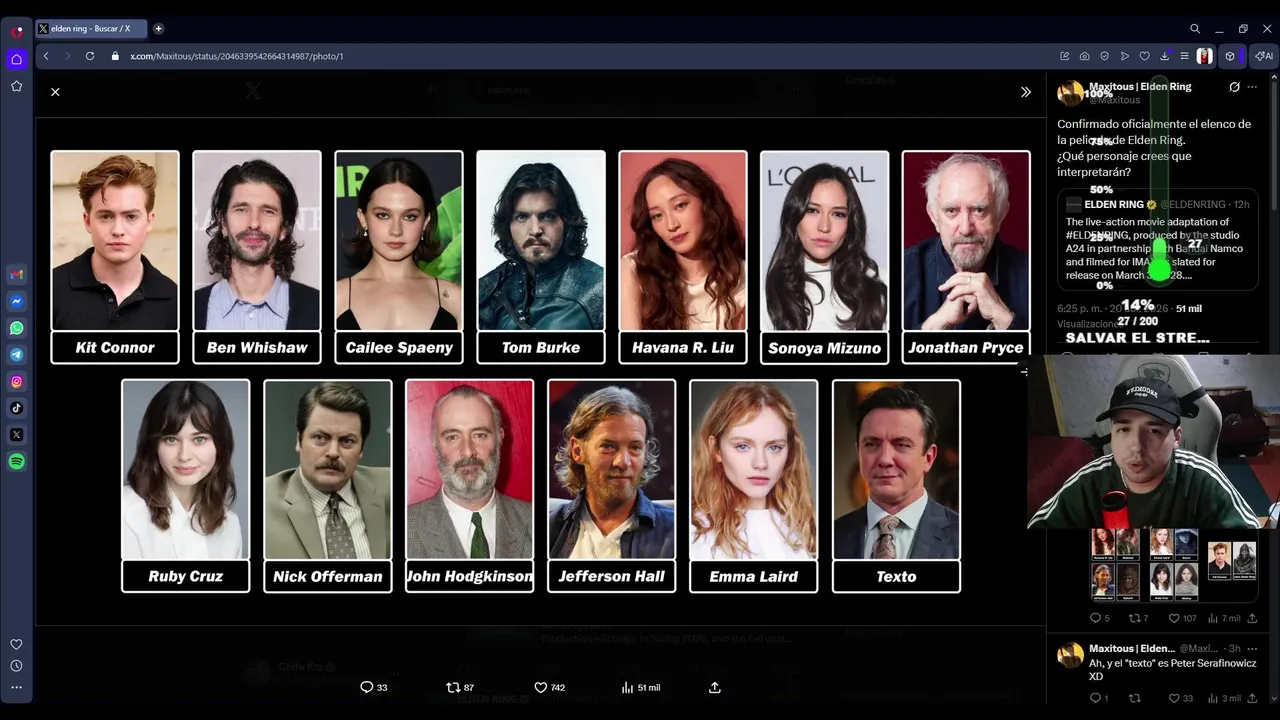Click the send/flow arrow icon in address bar

pyautogui.click(x=1125, y=56)
